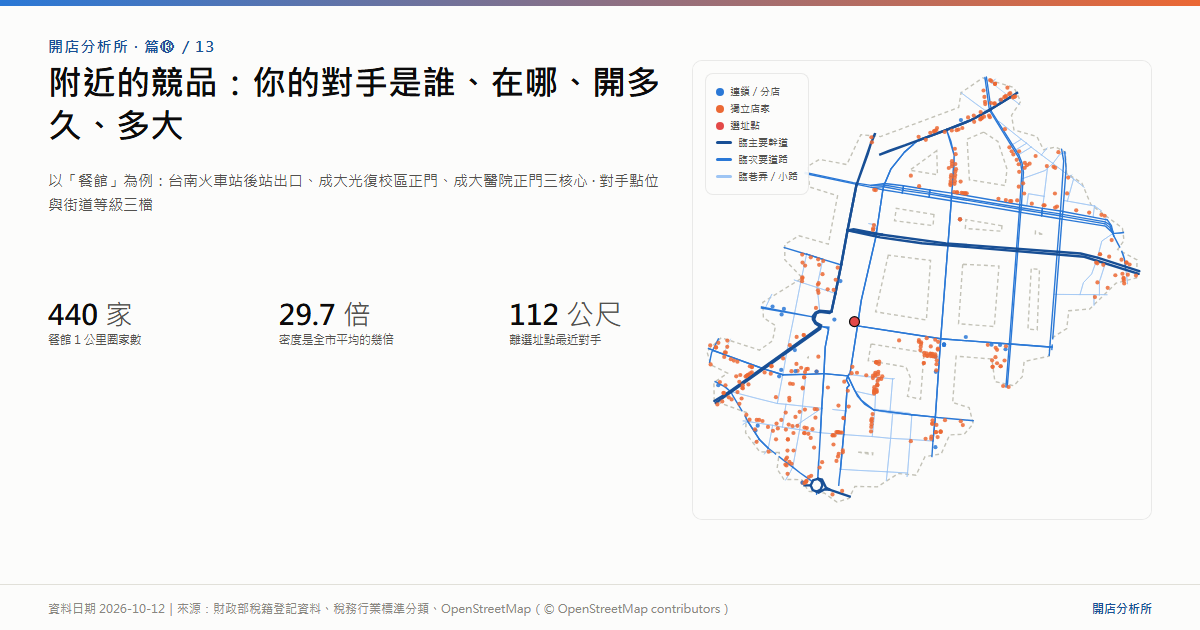Click the blue 連鎖 / 分店 legend dot
The image size is (1200, 630).
(720, 91)
